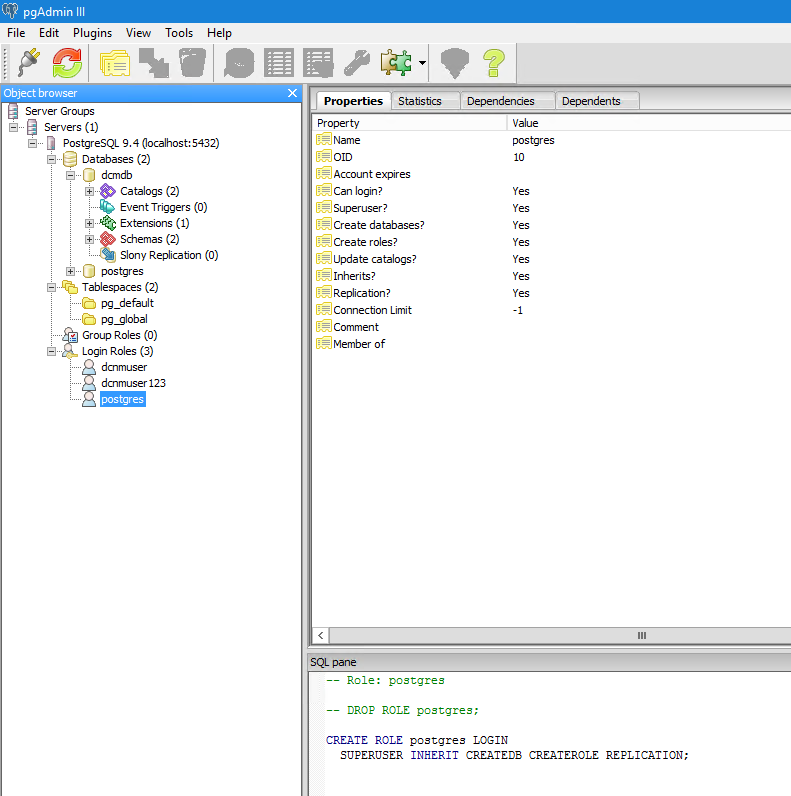This screenshot has height=796, width=791.
Task: Collapse the Servers (1) node
Action: (14, 127)
